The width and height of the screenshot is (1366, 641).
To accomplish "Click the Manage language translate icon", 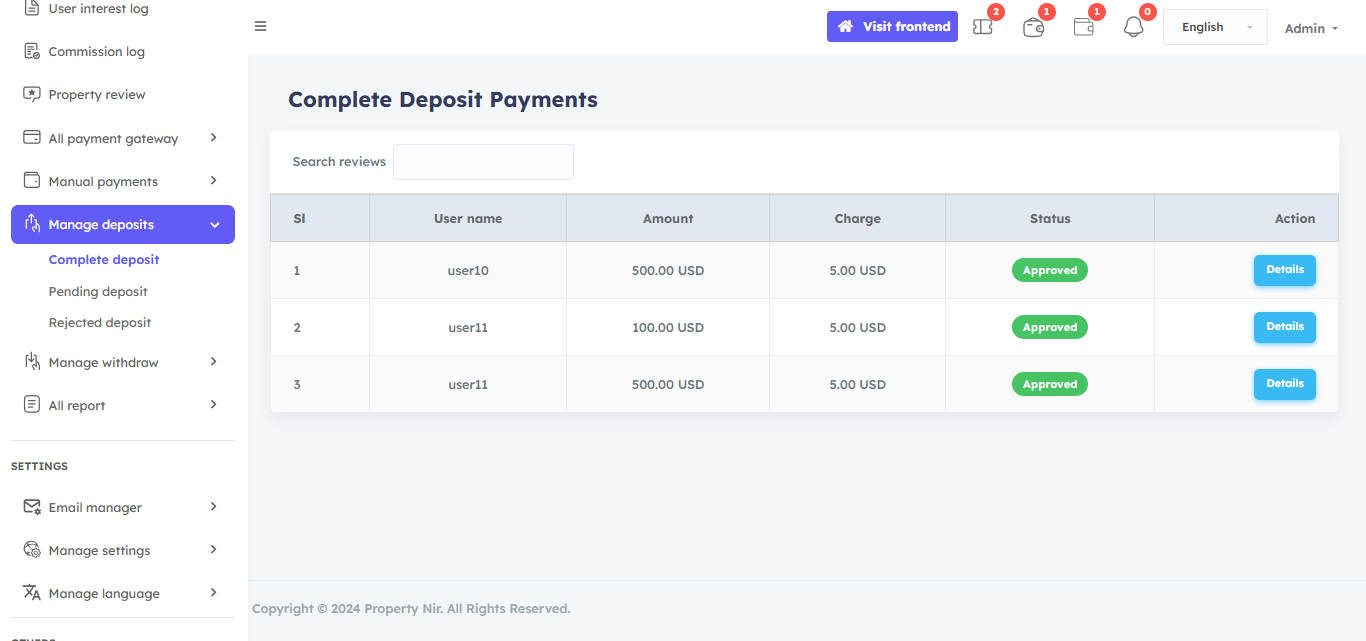I will point(32,593).
